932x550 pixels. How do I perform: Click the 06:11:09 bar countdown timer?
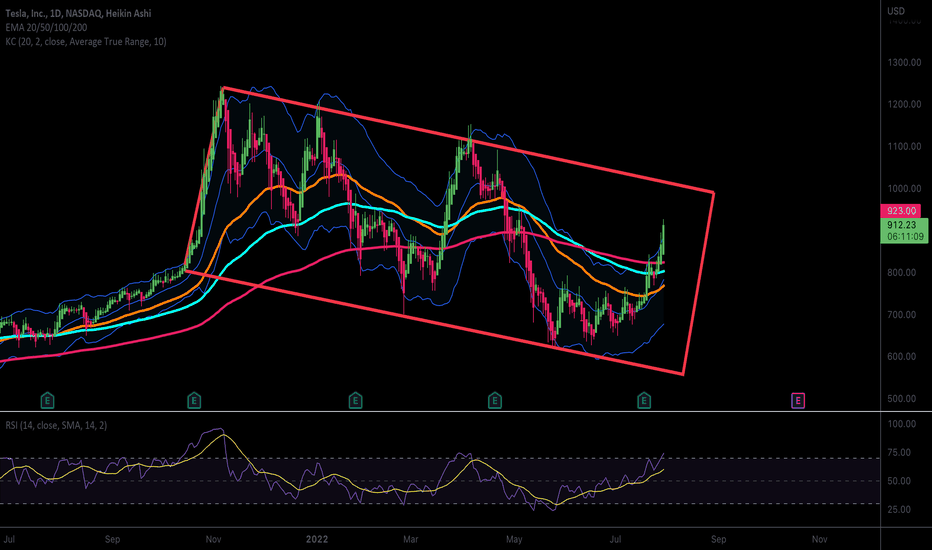pyautogui.click(x=905, y=237)
